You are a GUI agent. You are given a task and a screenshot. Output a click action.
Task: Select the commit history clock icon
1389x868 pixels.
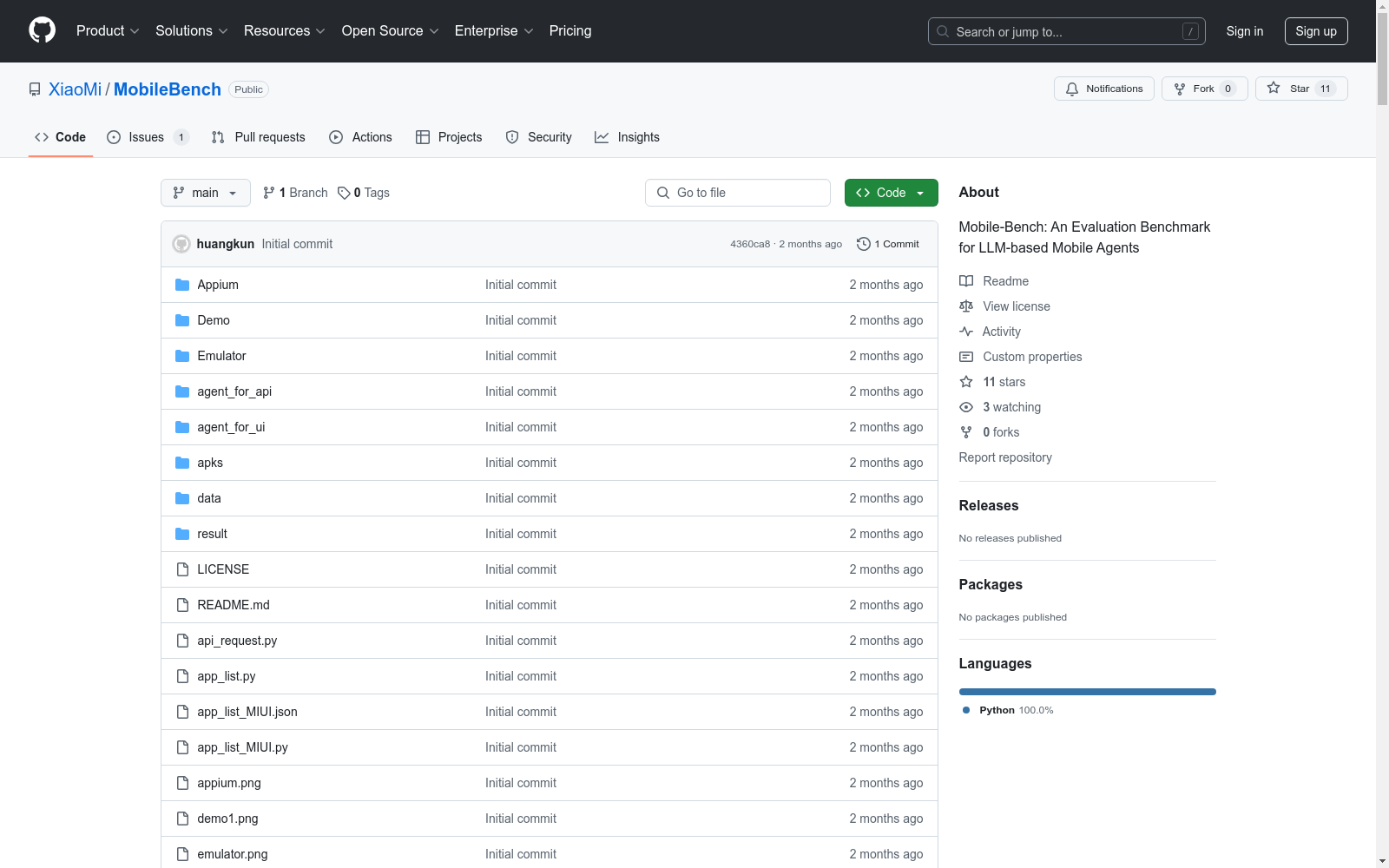tap(863, 244)
